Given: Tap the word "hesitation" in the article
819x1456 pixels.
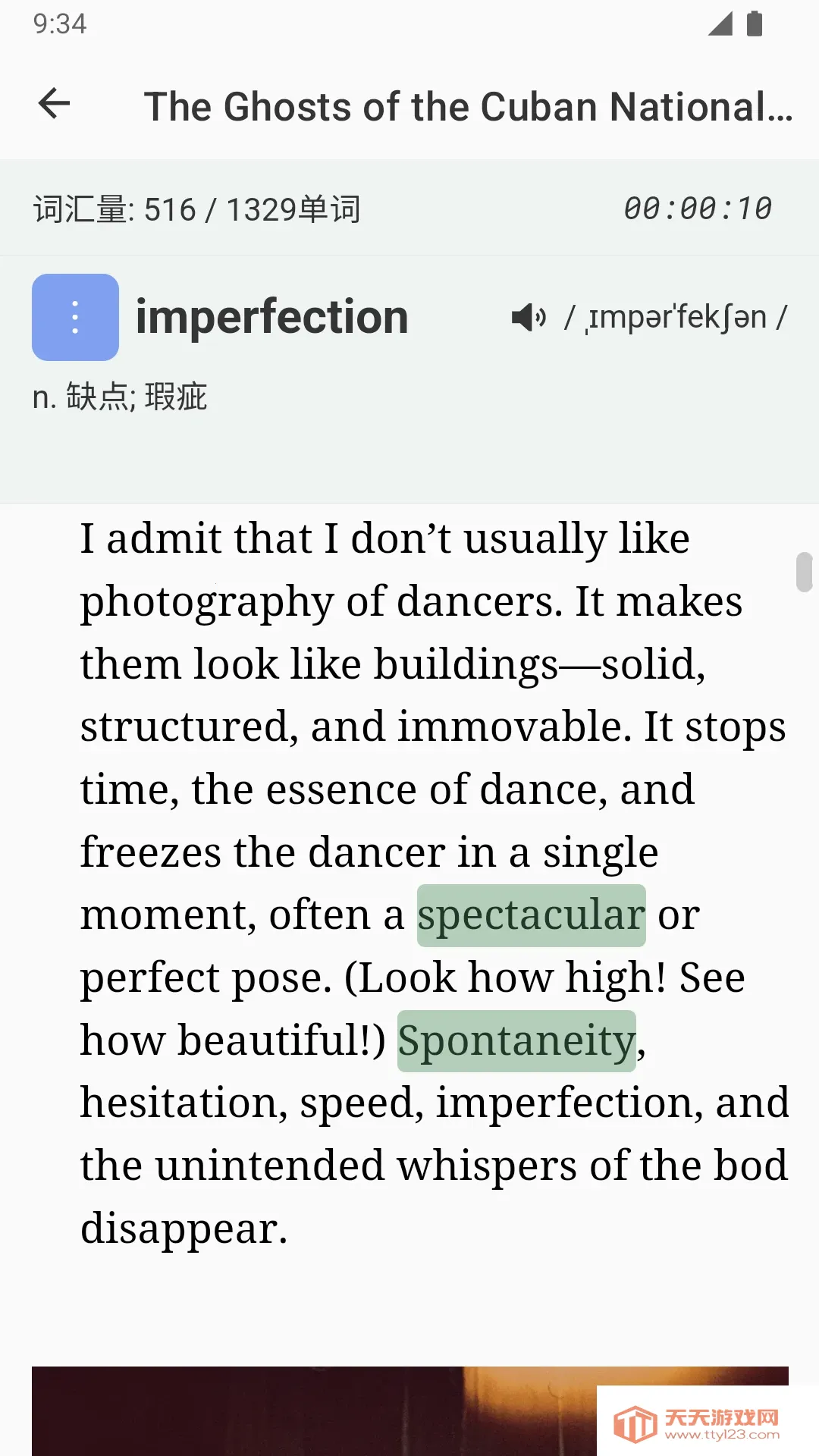Looking at the screenshot, I should [184, 1103].
